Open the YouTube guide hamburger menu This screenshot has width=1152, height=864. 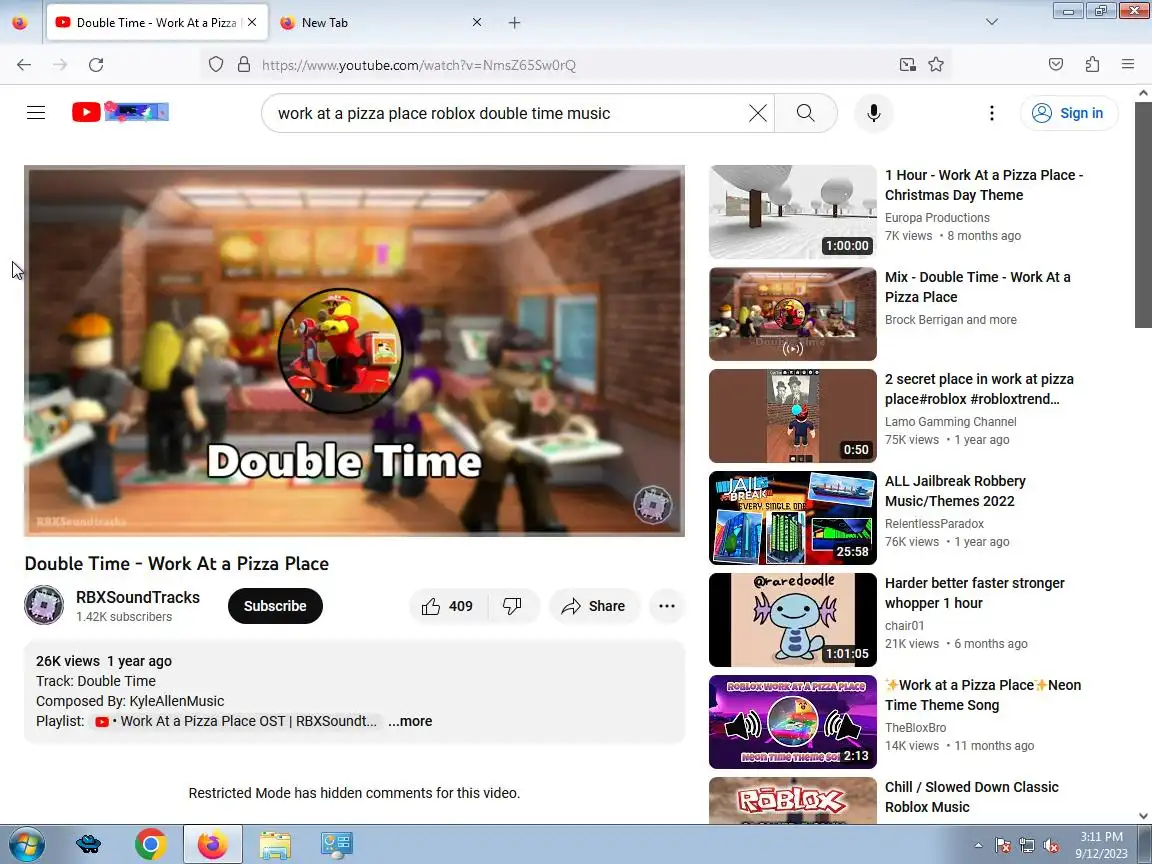(x=36, y=112)
